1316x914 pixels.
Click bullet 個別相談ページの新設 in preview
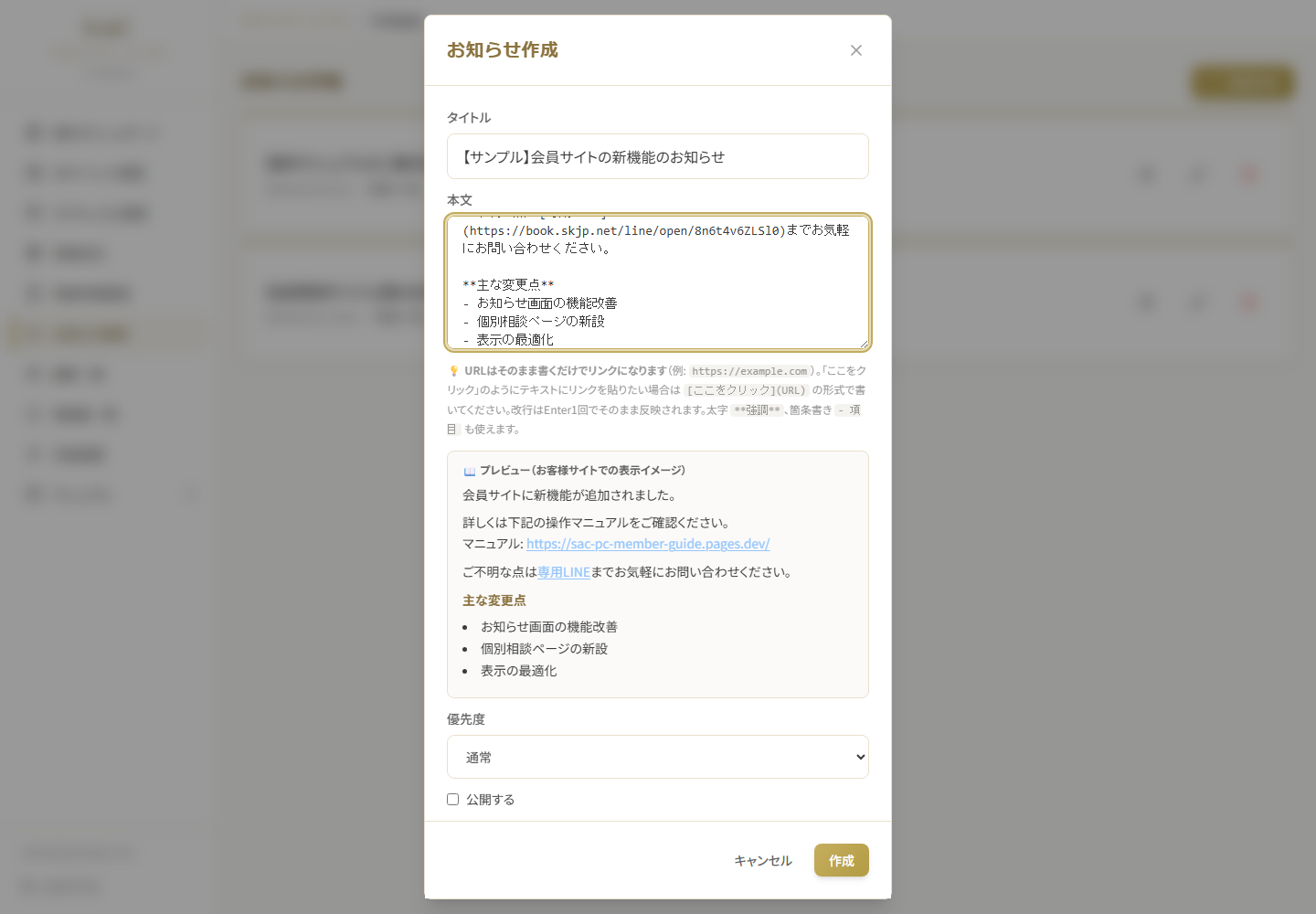545,649
